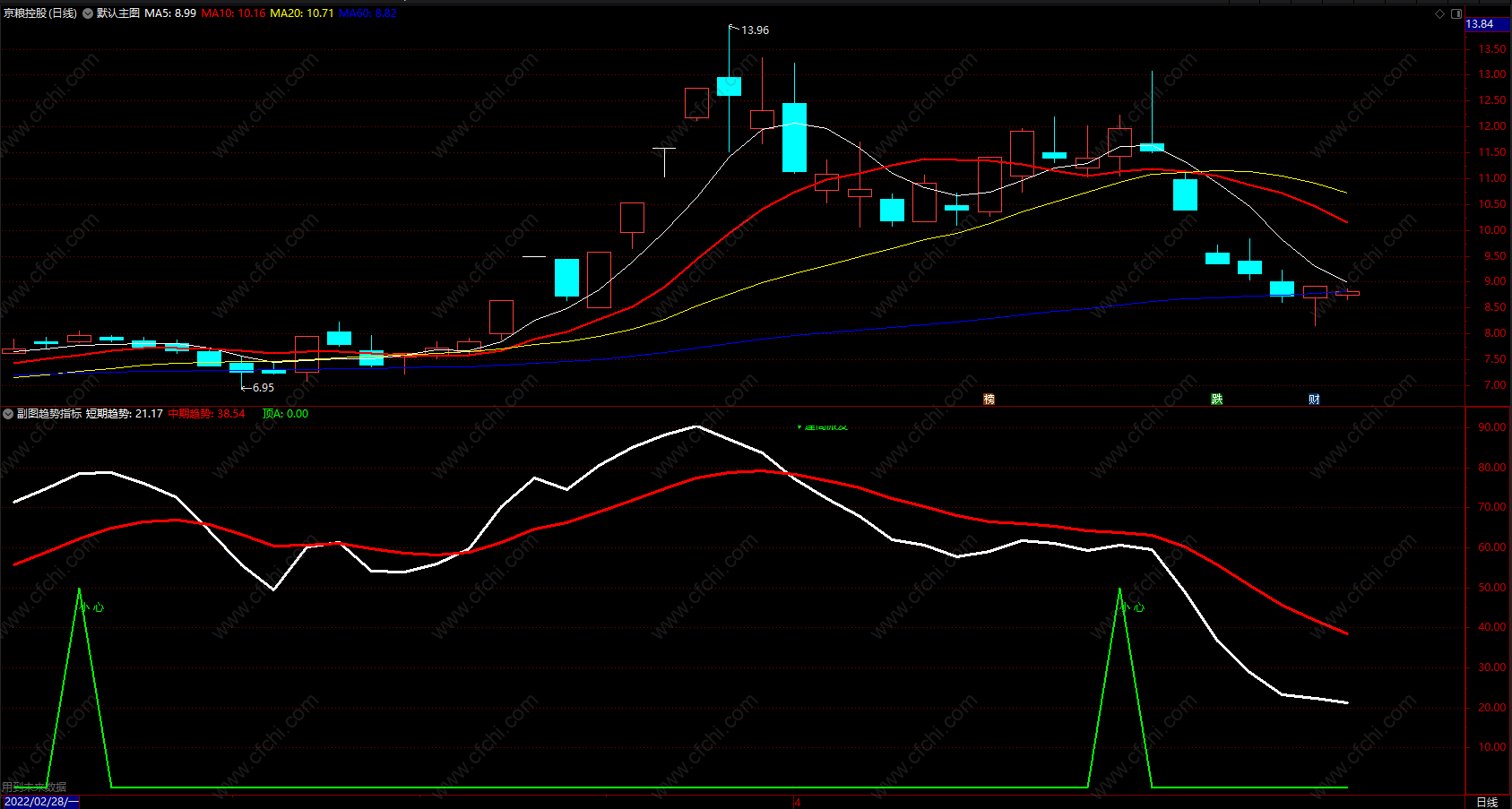This screenshot has height=809, width=1512.
Task: Toggle the side panel icon at top right
Action: pyautogui.click(x=1456, y=13)
